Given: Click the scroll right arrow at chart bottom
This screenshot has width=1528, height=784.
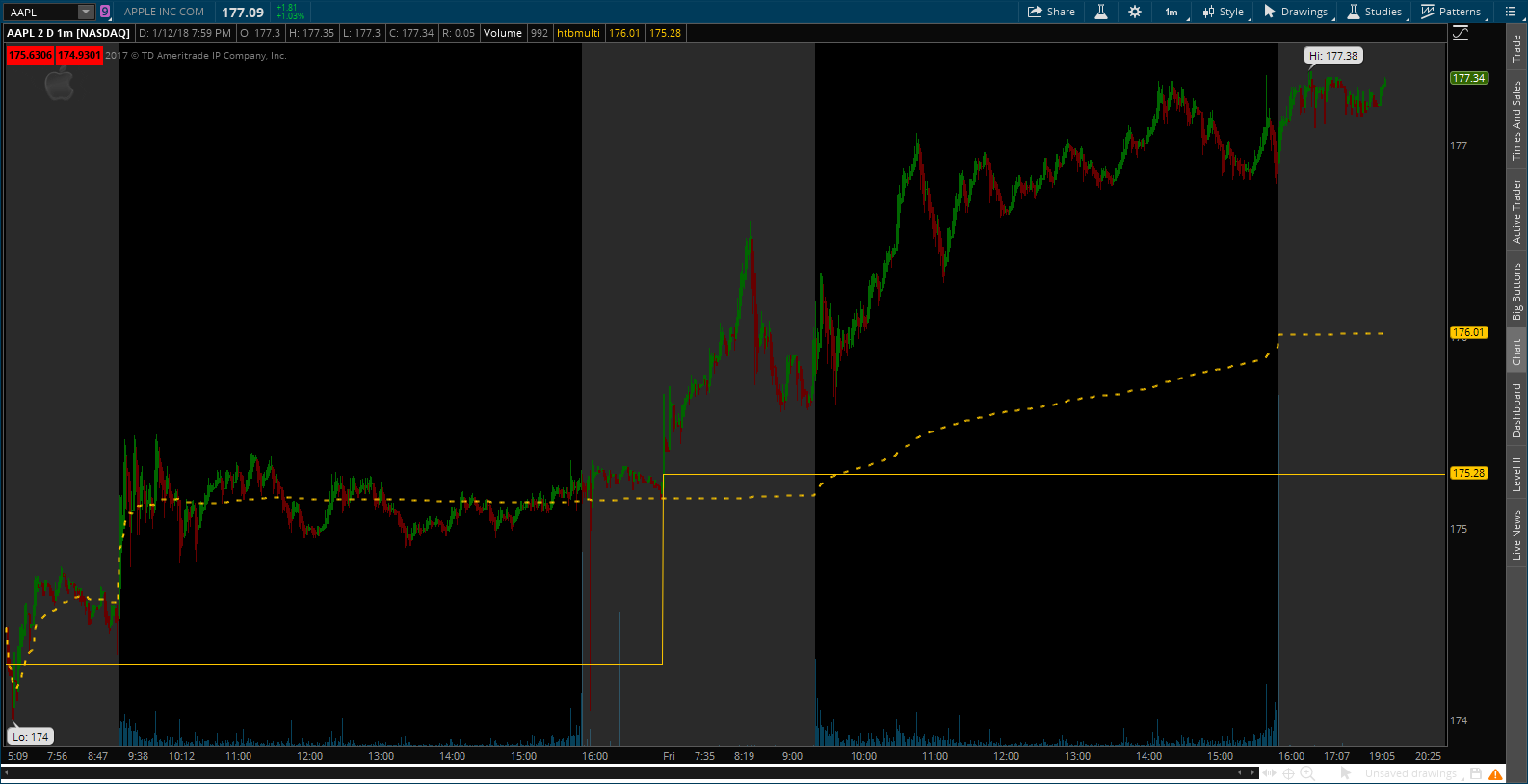Looking at the screenshot, I should pos(1252,772).
